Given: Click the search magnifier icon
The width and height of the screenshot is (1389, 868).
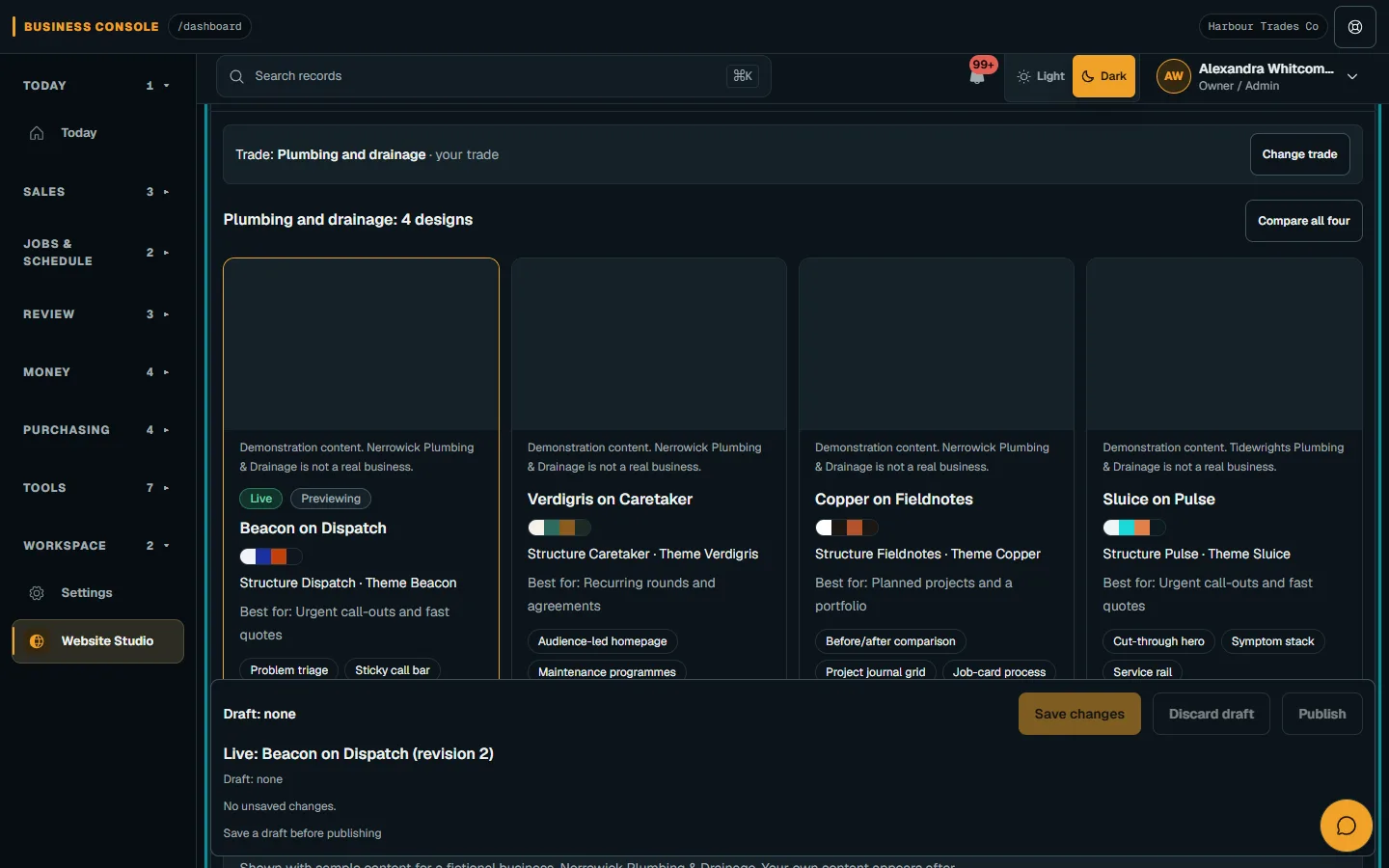Looking at the screenshot, I should (x=236, y=76).
